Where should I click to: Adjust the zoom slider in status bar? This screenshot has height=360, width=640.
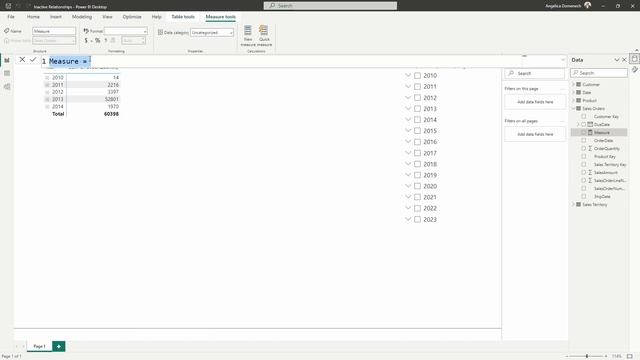coord(587,356)
